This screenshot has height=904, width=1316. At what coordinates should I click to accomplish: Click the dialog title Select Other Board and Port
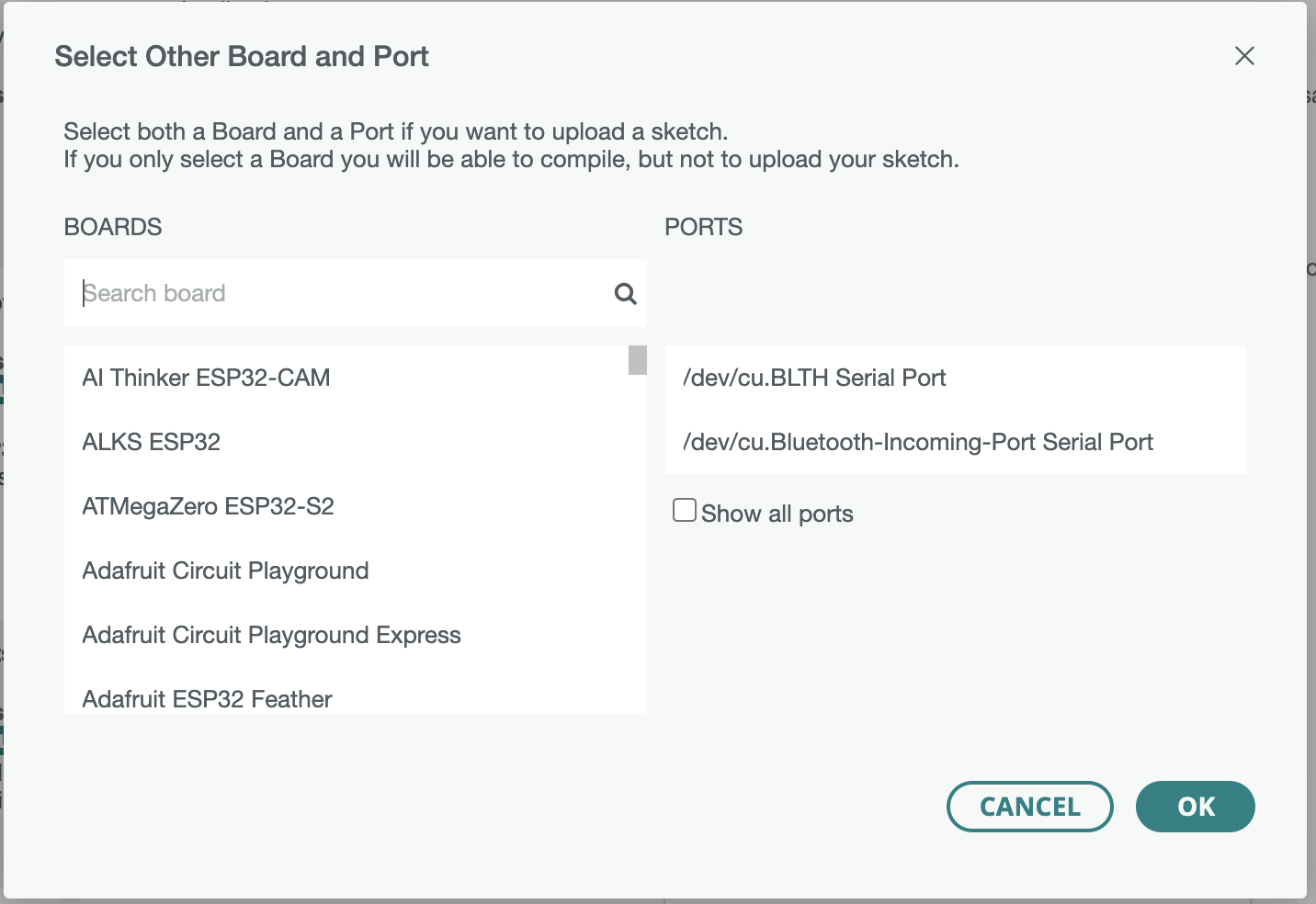pos(242,56)
